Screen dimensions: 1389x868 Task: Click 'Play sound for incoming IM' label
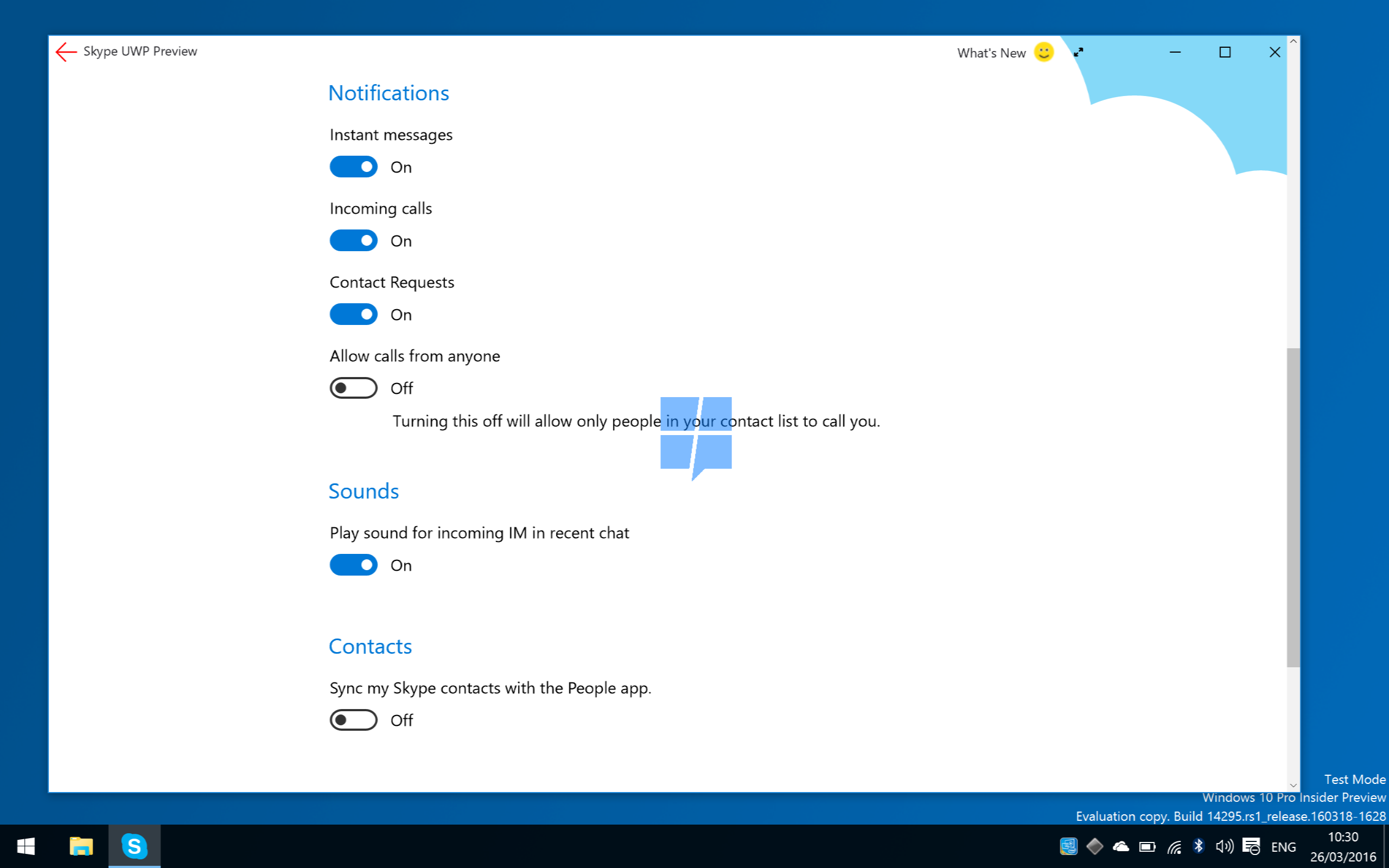(x=479, y=533)
